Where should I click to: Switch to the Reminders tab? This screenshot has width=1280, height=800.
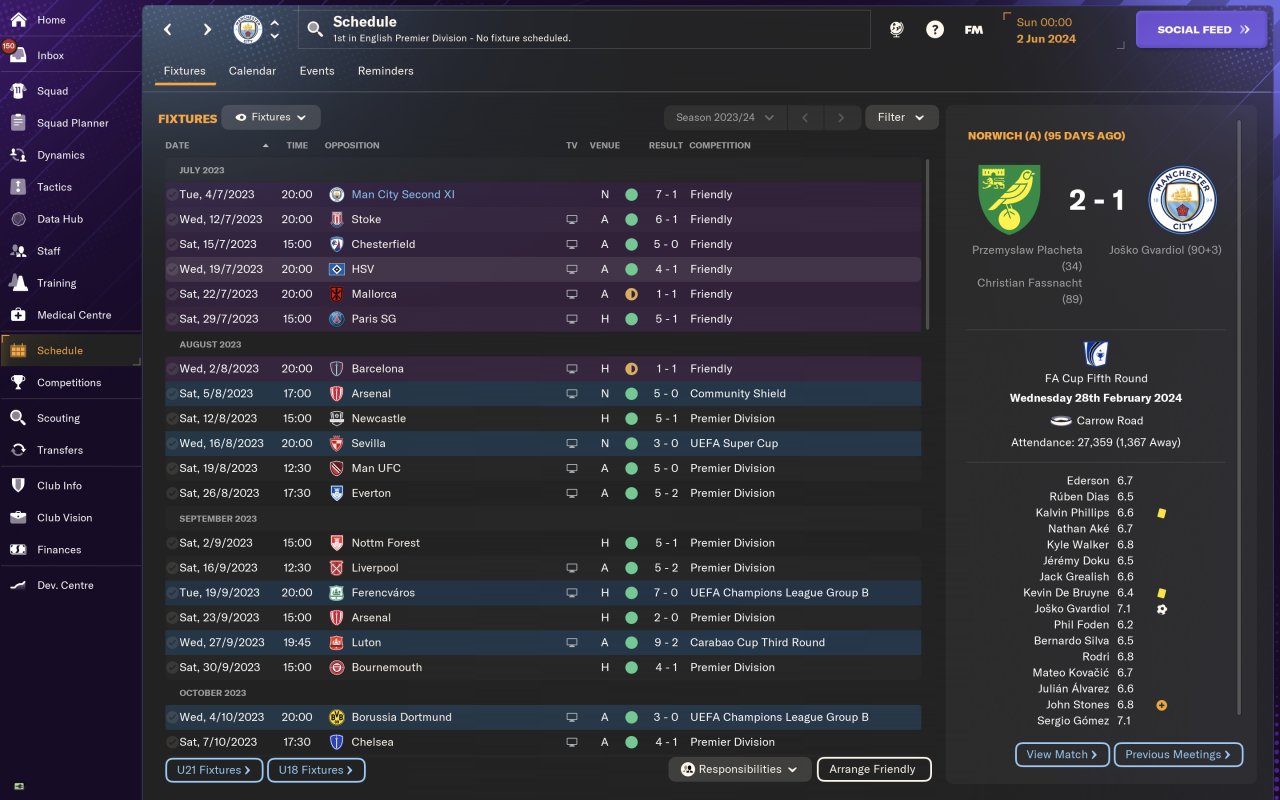385,71
